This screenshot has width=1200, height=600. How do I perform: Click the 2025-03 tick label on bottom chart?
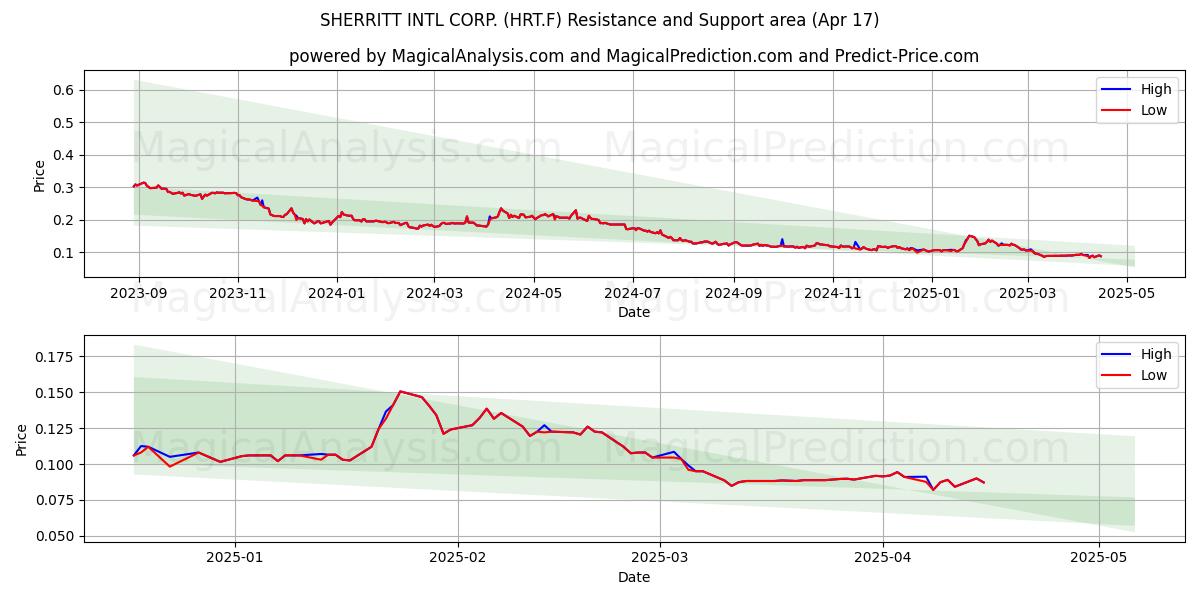click(660, 558)
